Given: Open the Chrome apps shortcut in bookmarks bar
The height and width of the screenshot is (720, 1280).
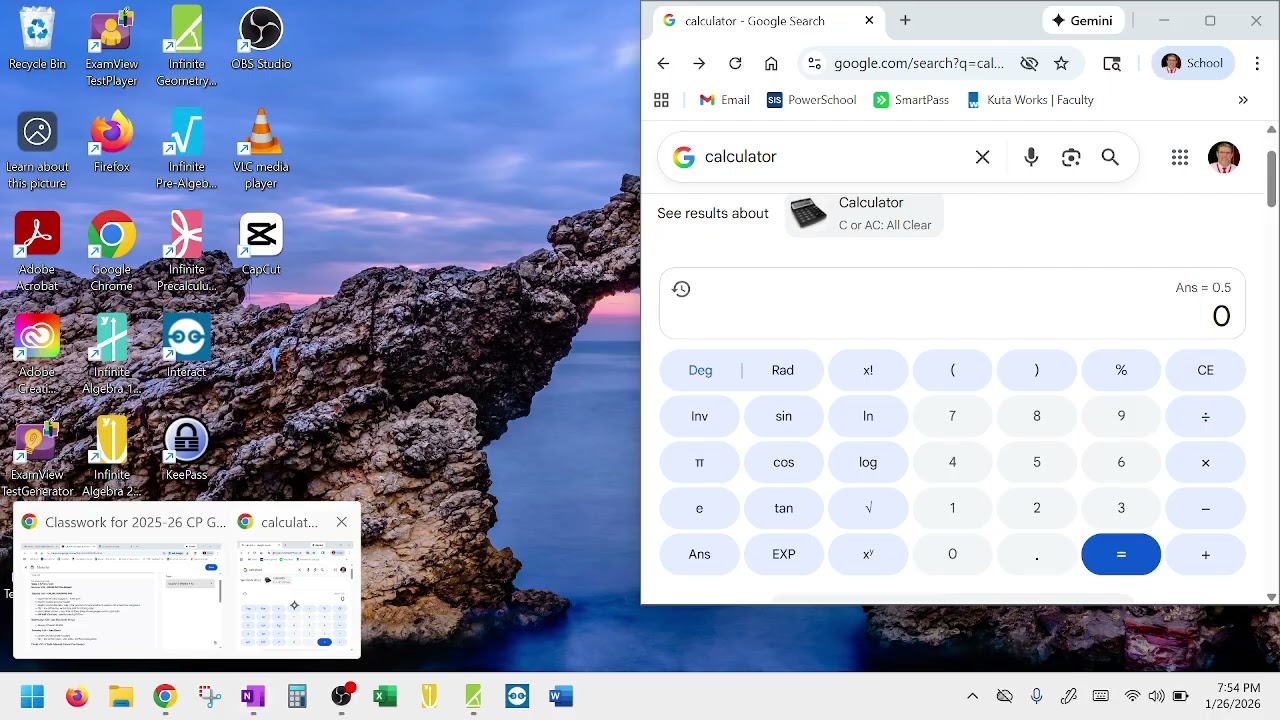Looking at the screenshot, I should click(x=661, y=100).
